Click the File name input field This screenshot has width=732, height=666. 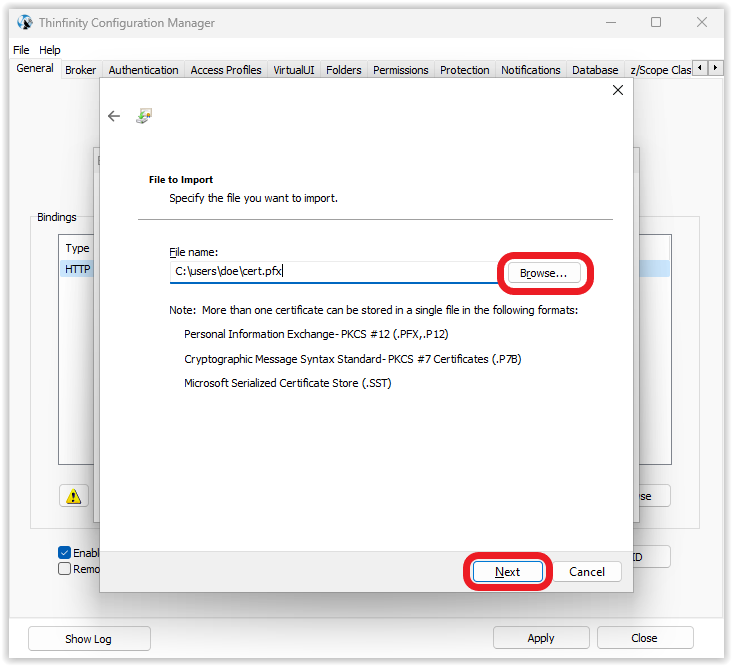[x=333, y=272]
